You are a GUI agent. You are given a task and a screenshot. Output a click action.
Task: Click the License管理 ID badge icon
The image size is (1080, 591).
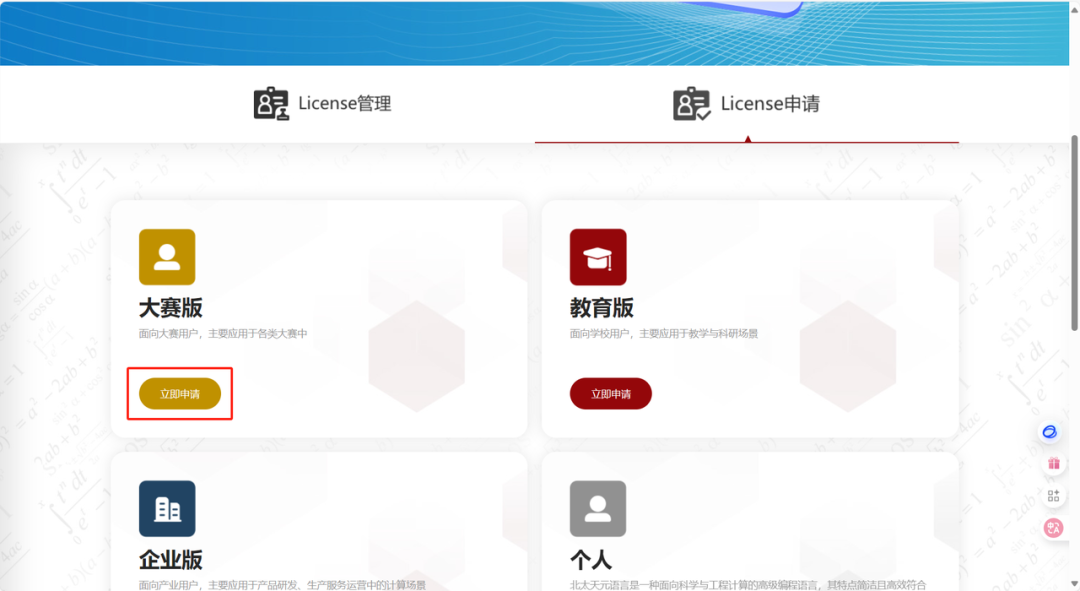(x=271, y=104)
